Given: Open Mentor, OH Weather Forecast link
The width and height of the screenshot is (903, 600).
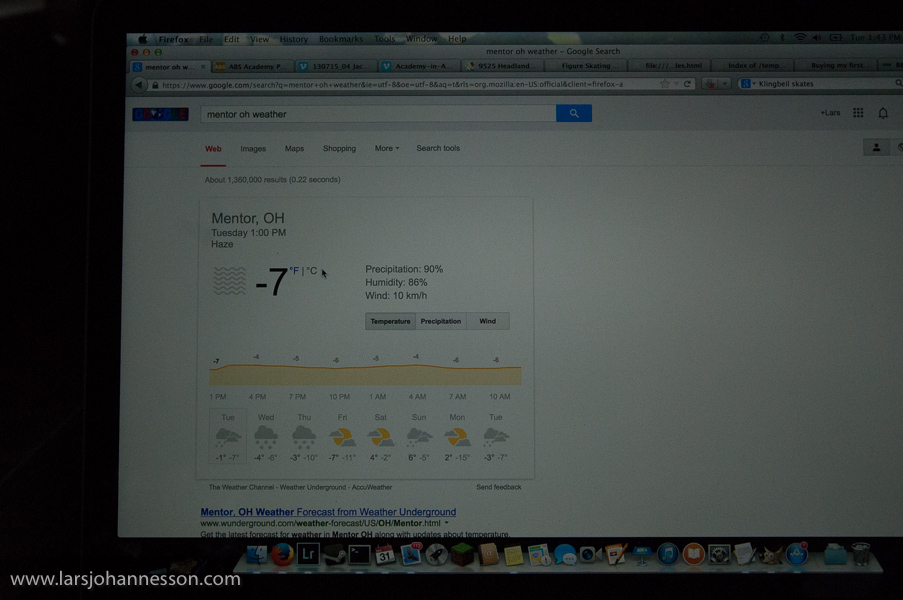Looking at the screenshot, I should pyautogui.click(x=328, y=512).
